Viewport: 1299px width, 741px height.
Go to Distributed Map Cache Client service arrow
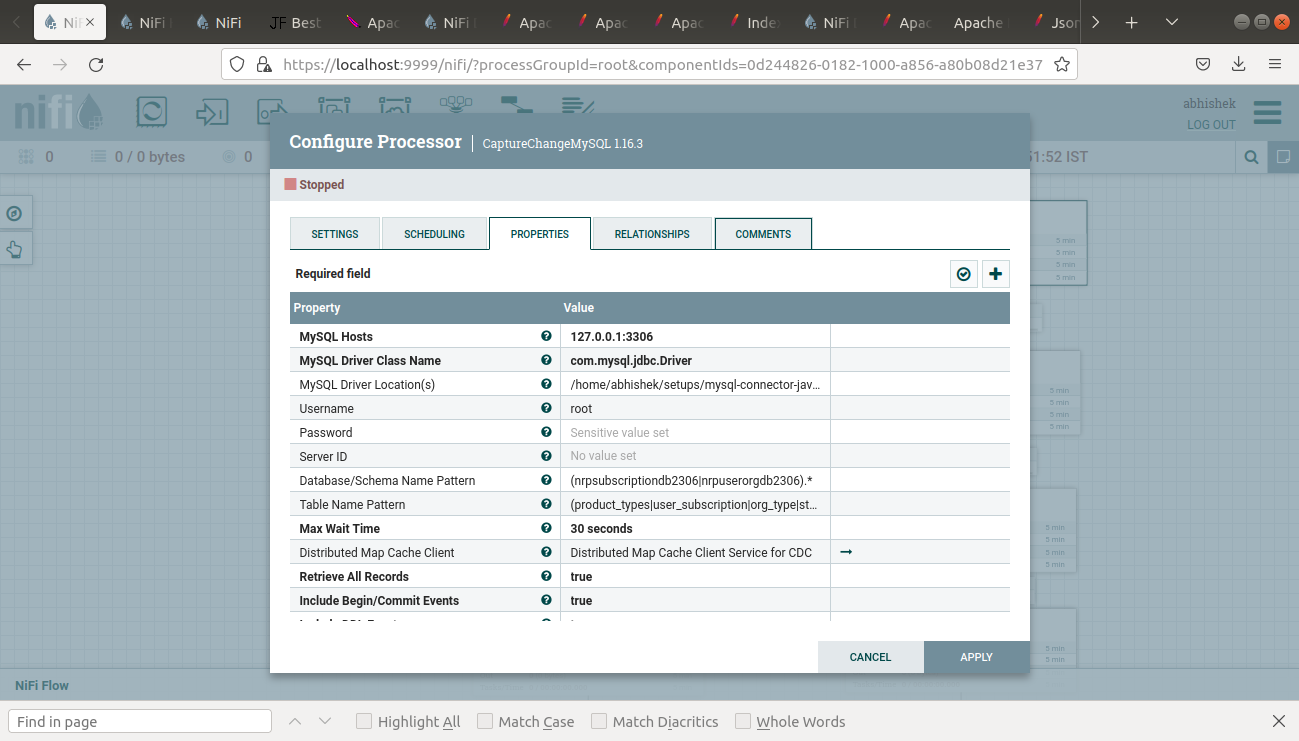tap(845, 551)
